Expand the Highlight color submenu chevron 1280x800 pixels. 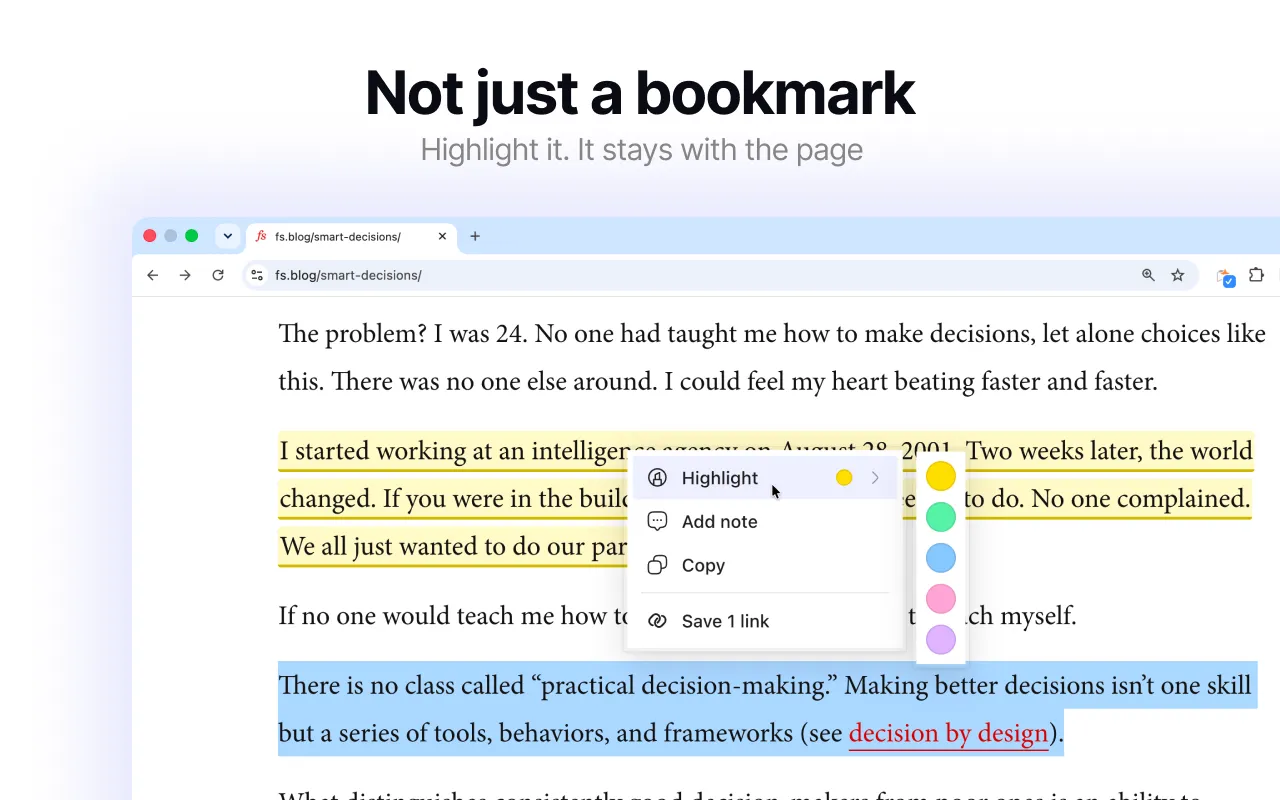coord(875,478)
